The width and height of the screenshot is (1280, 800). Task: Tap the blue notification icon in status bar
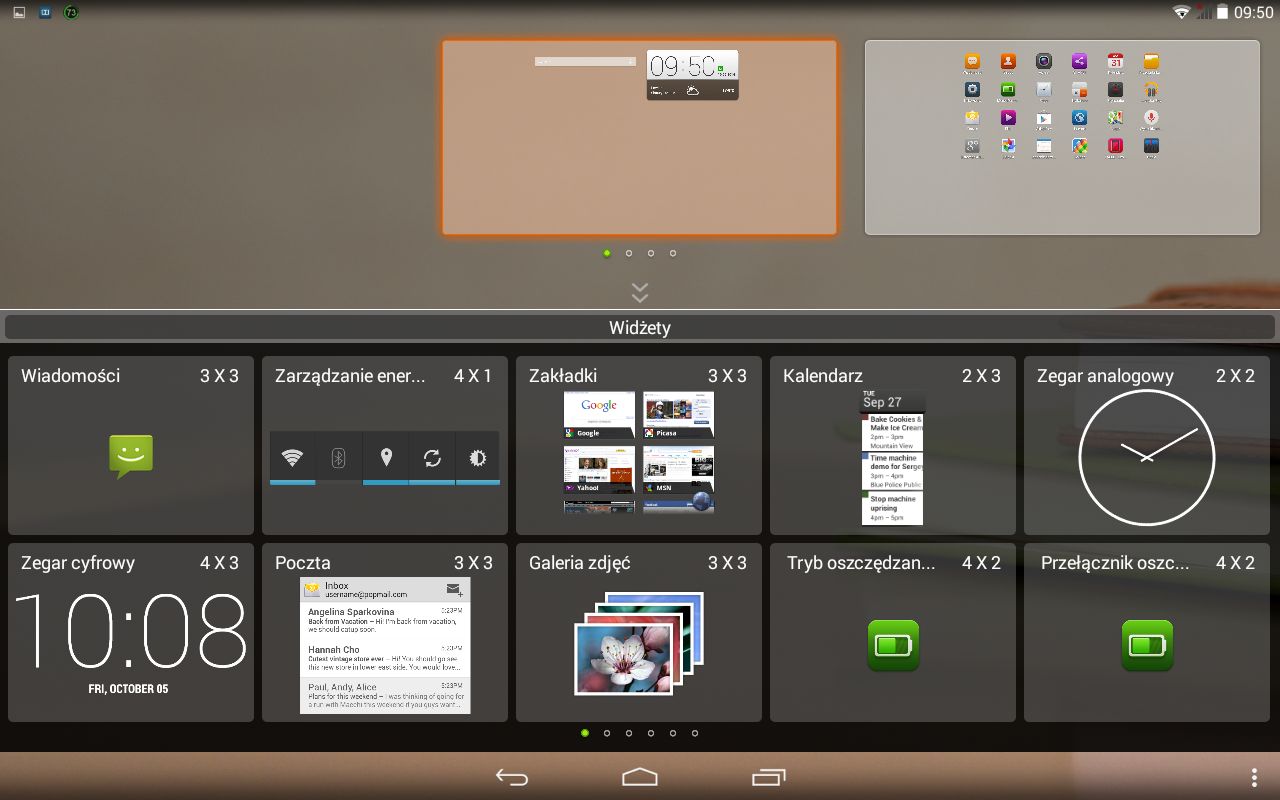[x=45, y=12]
